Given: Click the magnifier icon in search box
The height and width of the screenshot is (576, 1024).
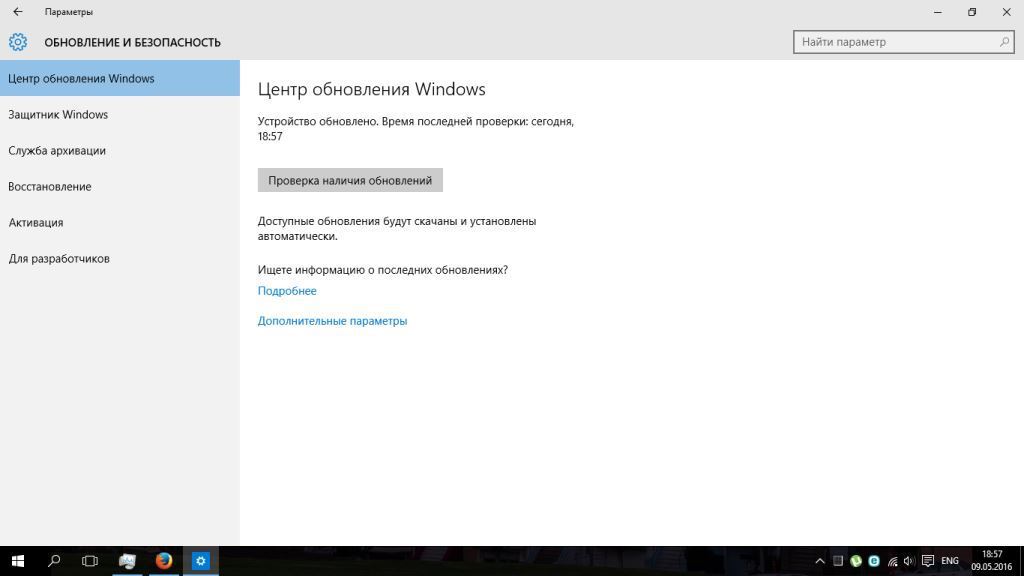Looking at the screenshot, I should click(1004, 42).
